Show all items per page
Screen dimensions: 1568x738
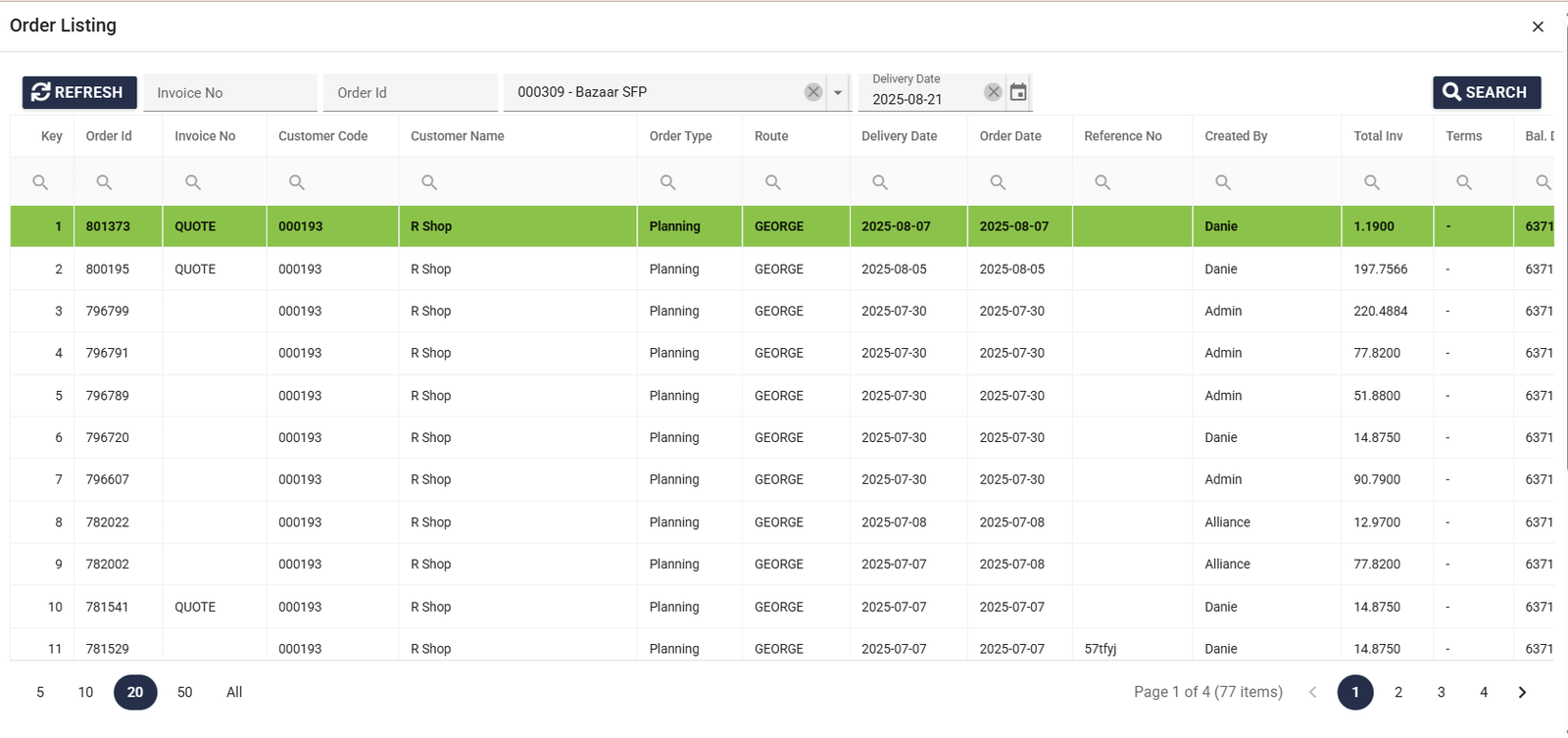(234, 692)
